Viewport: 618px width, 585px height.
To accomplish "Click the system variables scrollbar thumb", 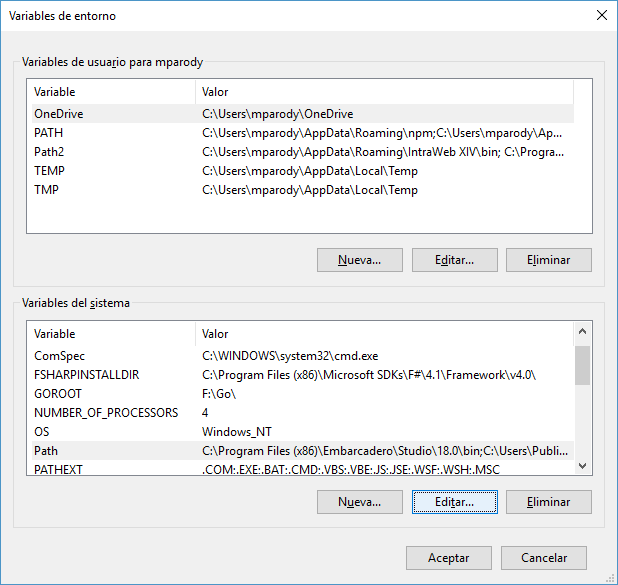I will coord(583,365).
